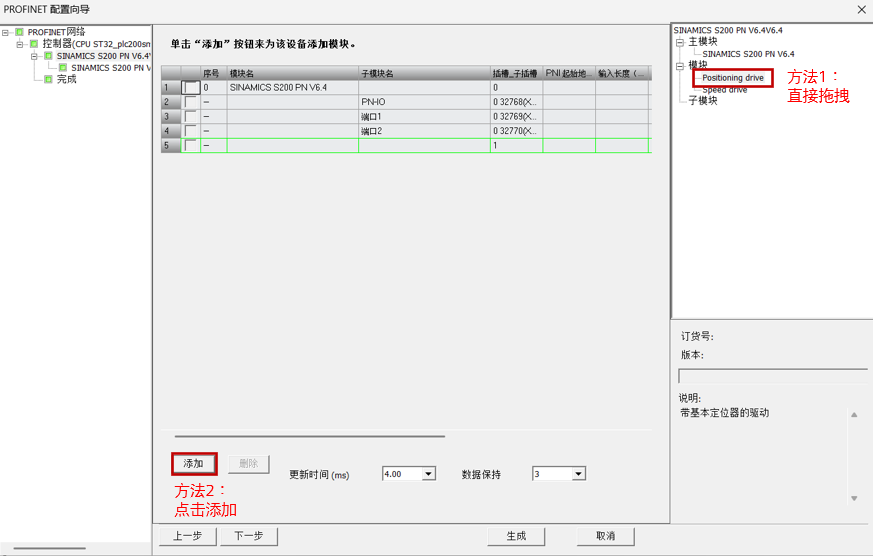The width and height of the screenshot is (875, 557).
Task: Select SINAMICS S200 PN V6.4 under 主模块
Action: pos(748,54)
